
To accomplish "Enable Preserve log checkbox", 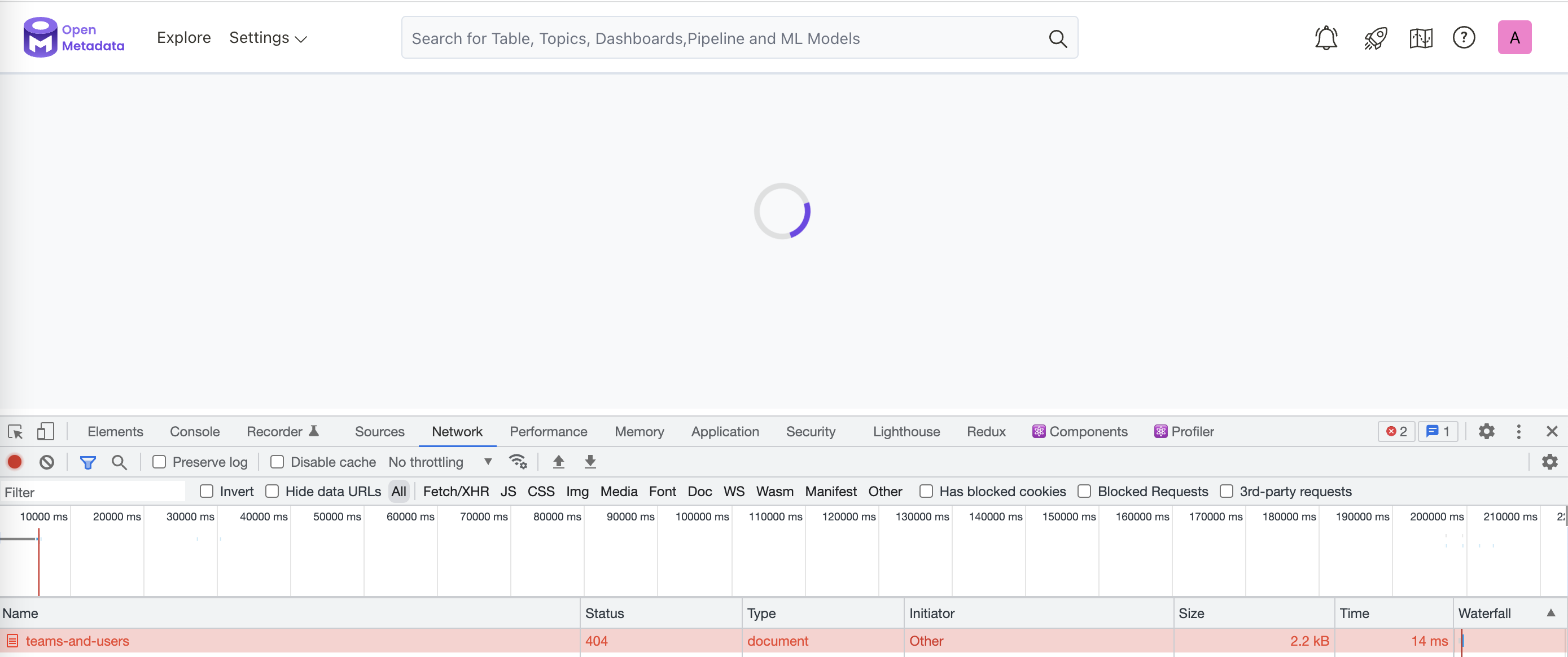I will tap(159, 462).
